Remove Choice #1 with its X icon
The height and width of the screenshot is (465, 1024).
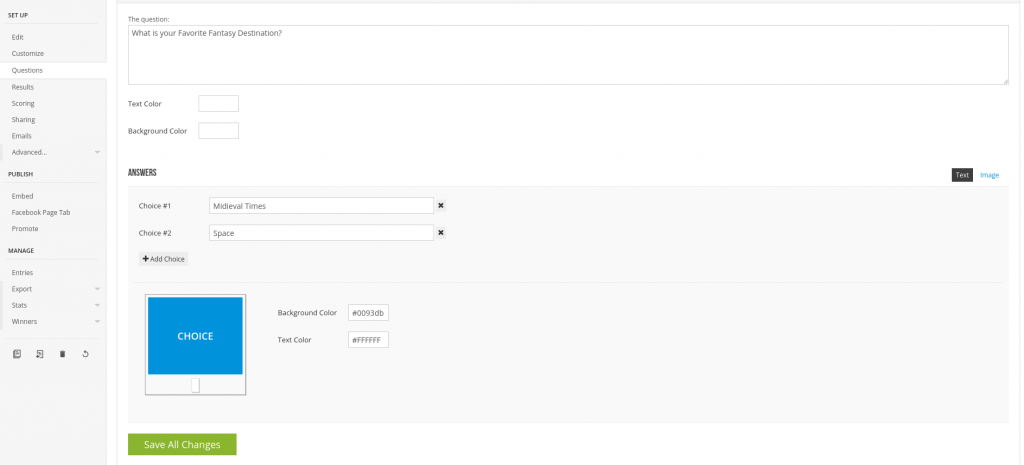coord(441,206)
